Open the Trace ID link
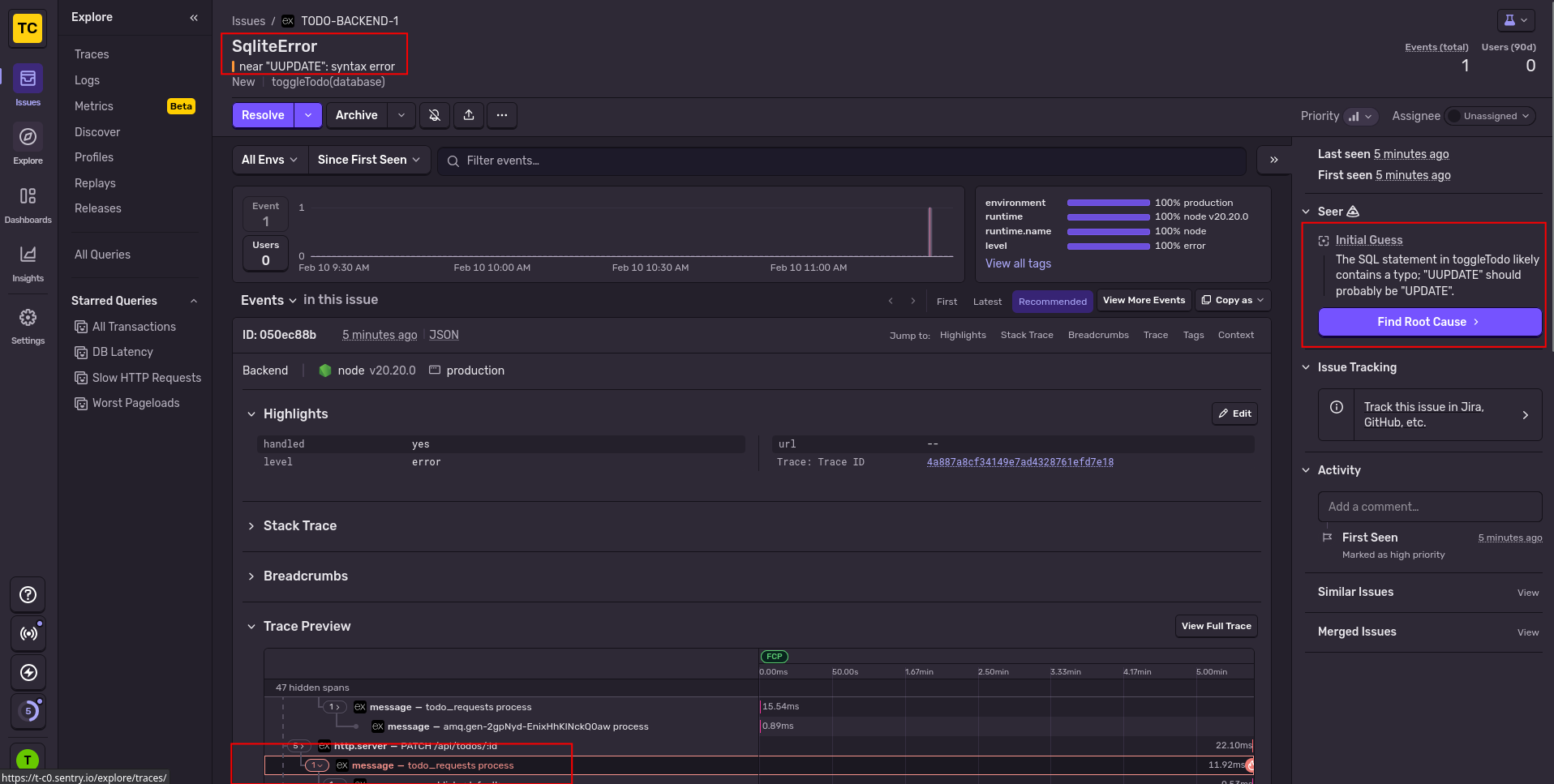 [x=1020, y=462]
